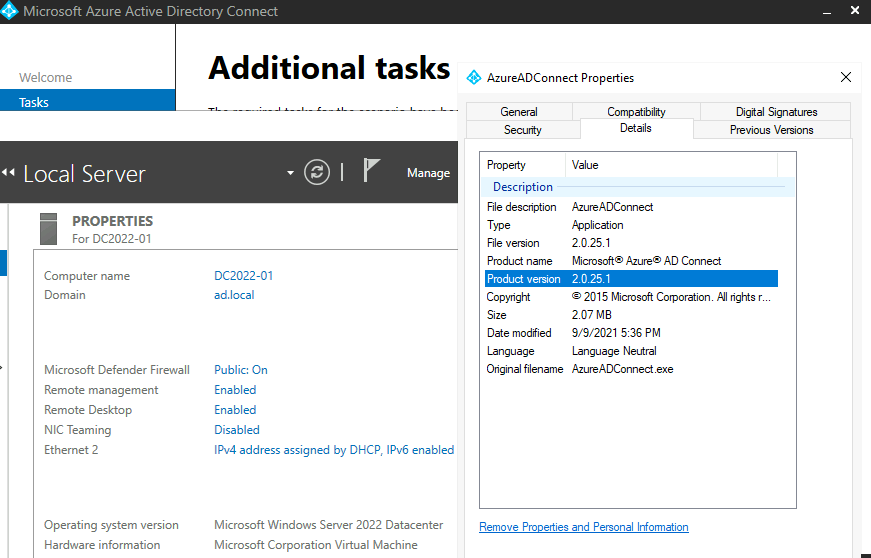The width and height of the screenshot is (871, 558).
Task: Click Remove Properties and Personal Information link
Action: [583, 527]
